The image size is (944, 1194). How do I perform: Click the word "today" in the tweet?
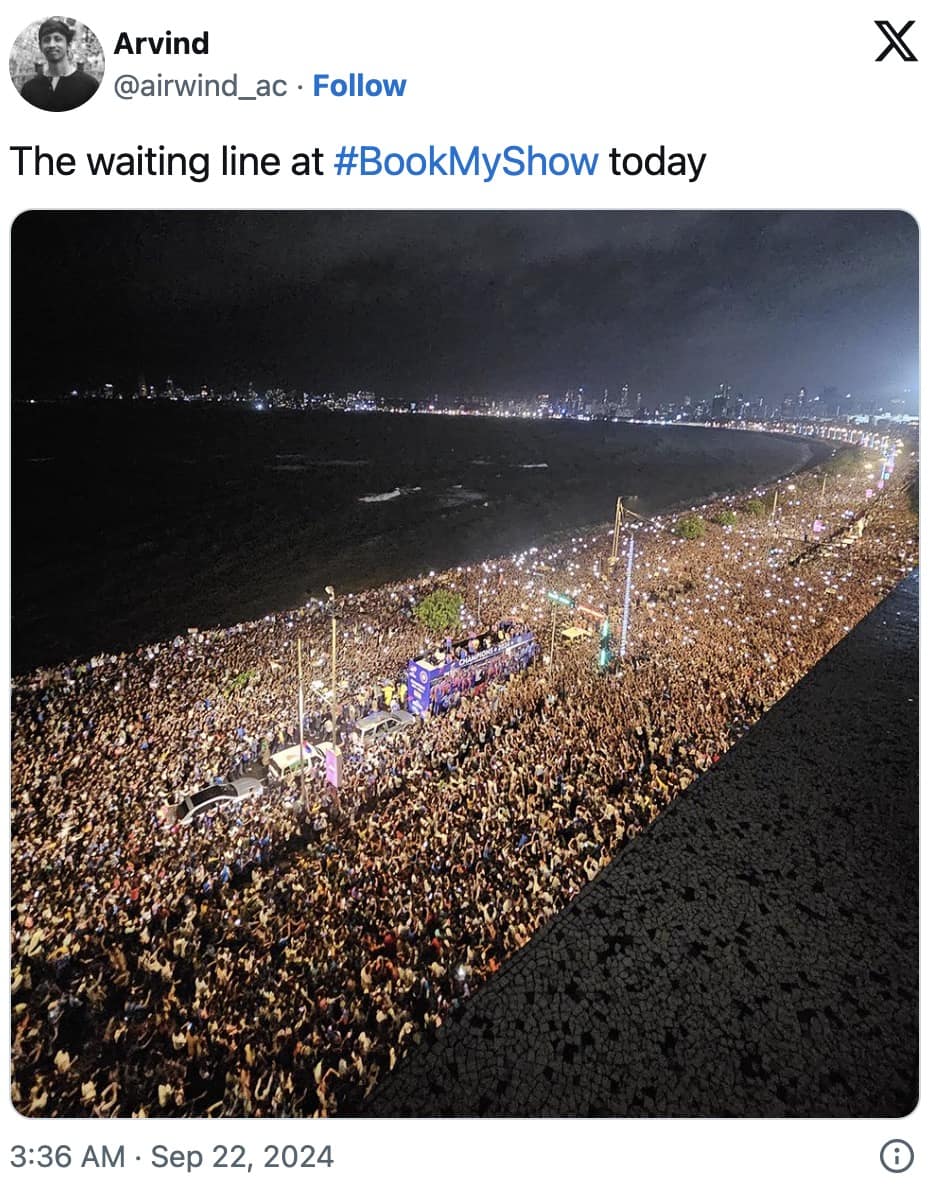point(657,161)
